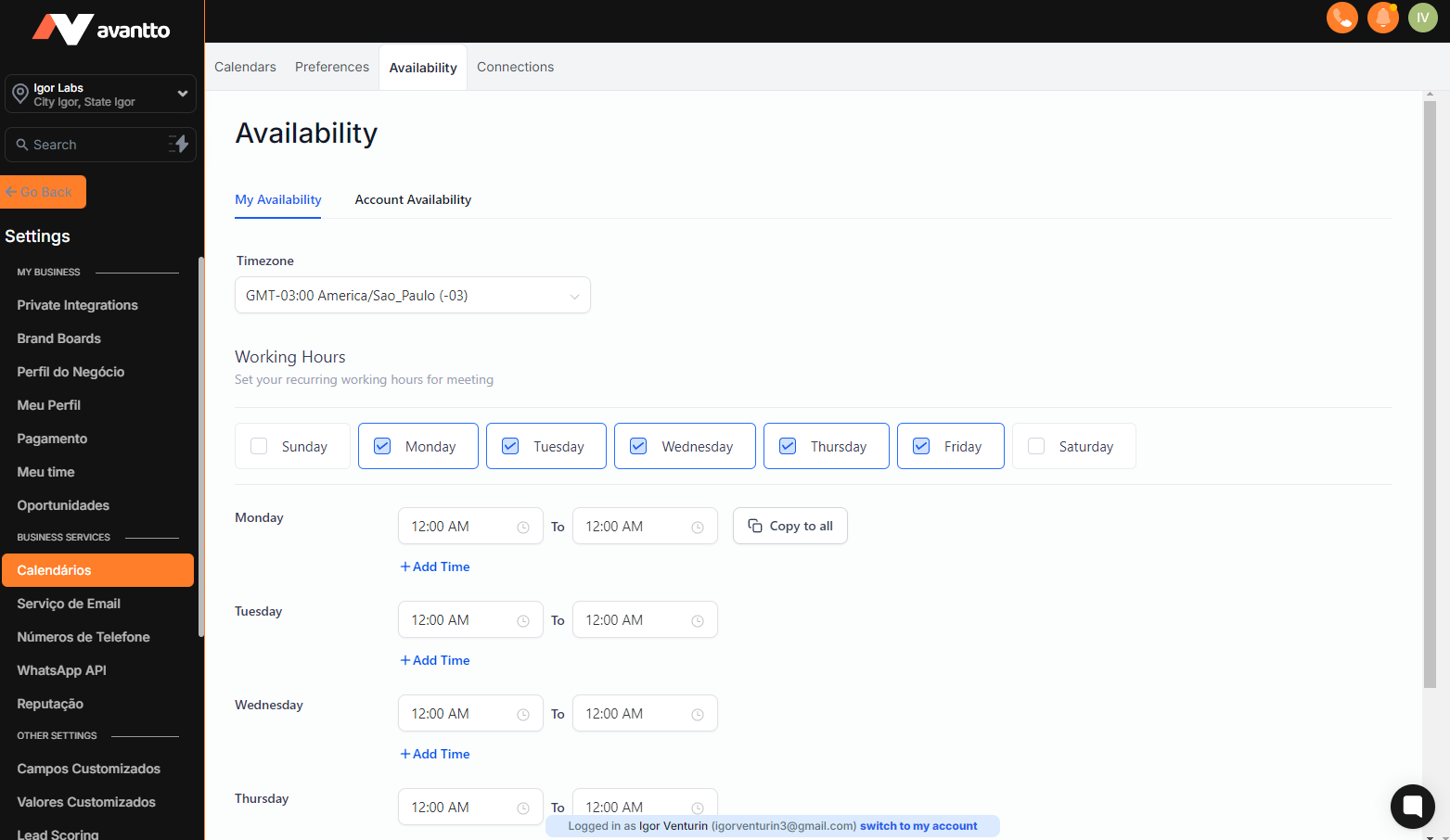Click the Copy to all button
Viewport: 1450px width, 840px height.
tap(789, 526)
